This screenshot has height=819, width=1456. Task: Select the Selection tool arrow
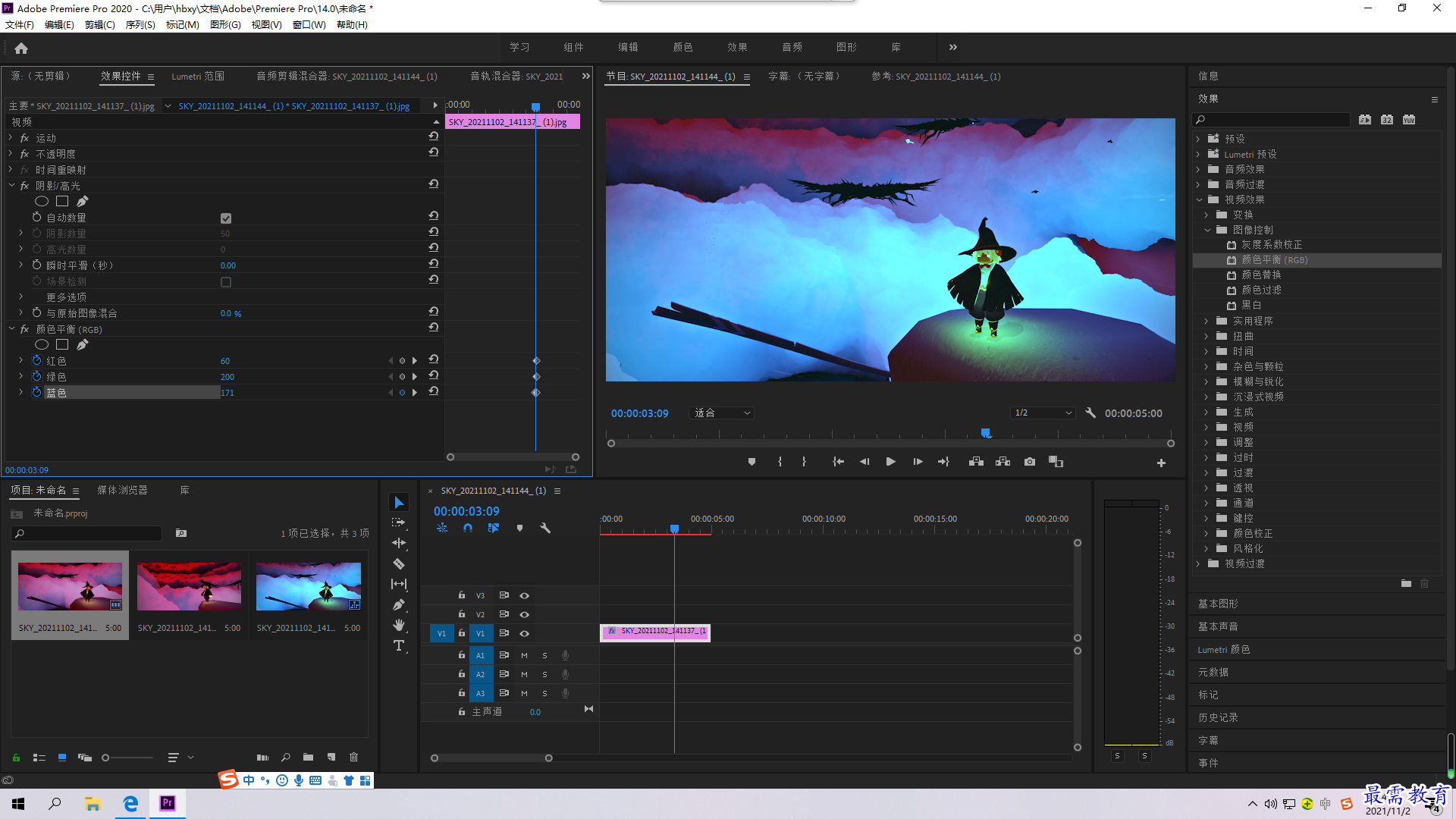(399, 503)
